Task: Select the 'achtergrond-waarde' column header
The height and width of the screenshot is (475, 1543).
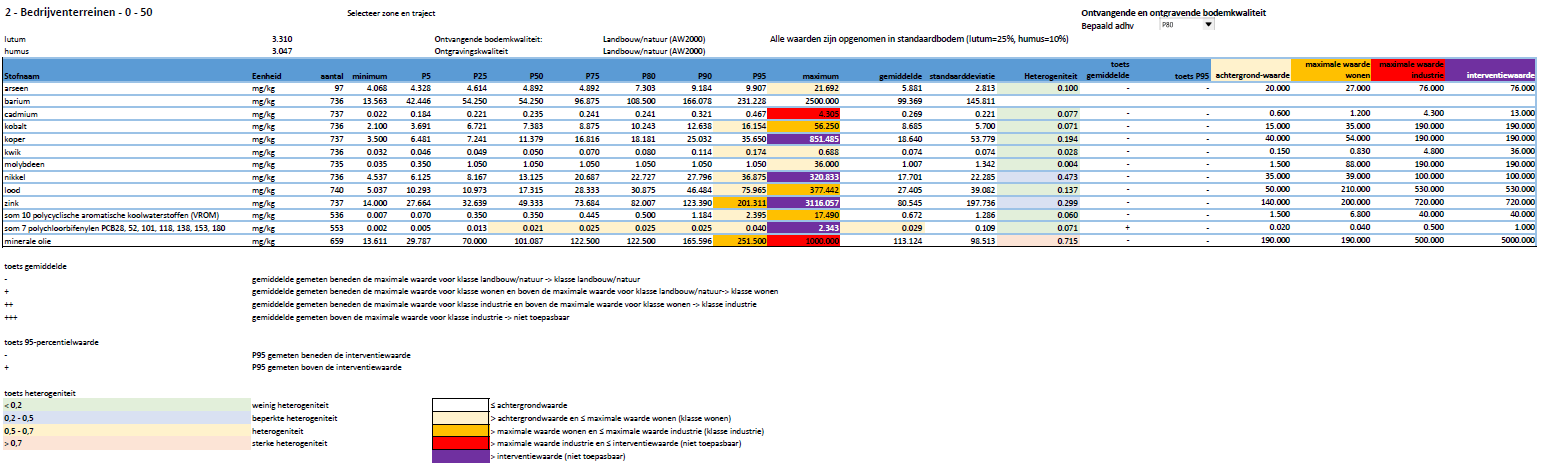Action: 1250,76
